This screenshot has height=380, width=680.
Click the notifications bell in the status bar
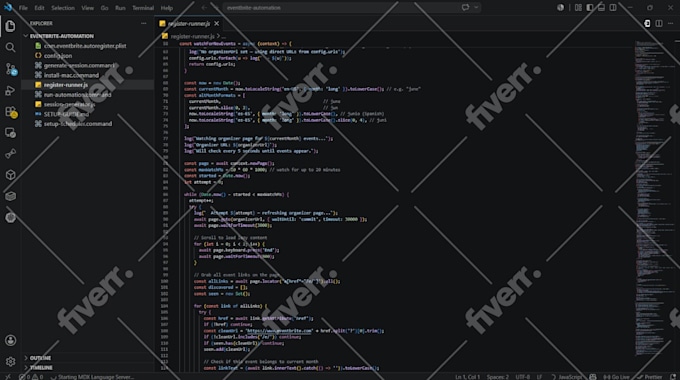coord(673,377)
